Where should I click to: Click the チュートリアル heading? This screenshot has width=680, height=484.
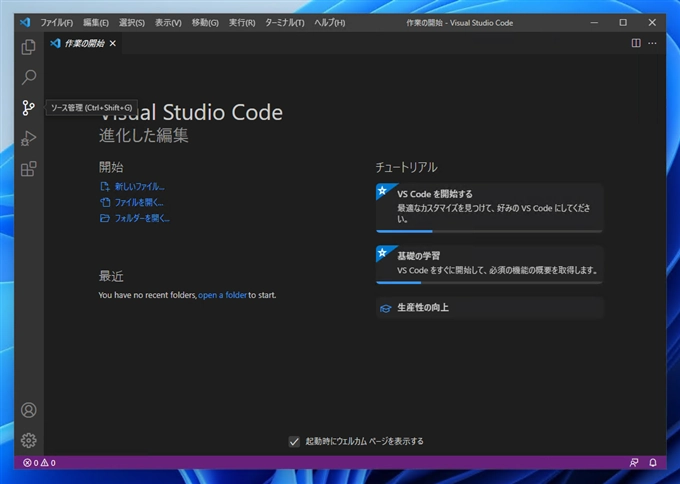point(406,167)
